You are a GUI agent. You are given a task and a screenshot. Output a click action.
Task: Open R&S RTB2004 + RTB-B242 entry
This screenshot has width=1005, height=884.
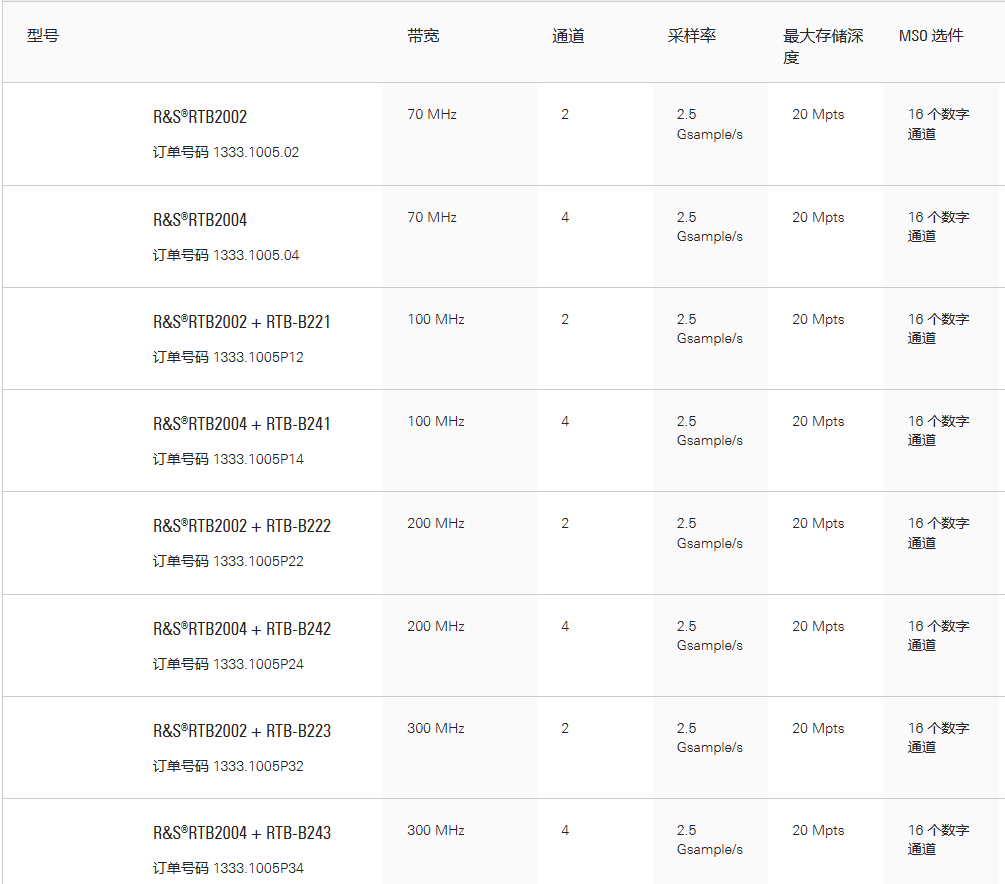click(242, 629)
